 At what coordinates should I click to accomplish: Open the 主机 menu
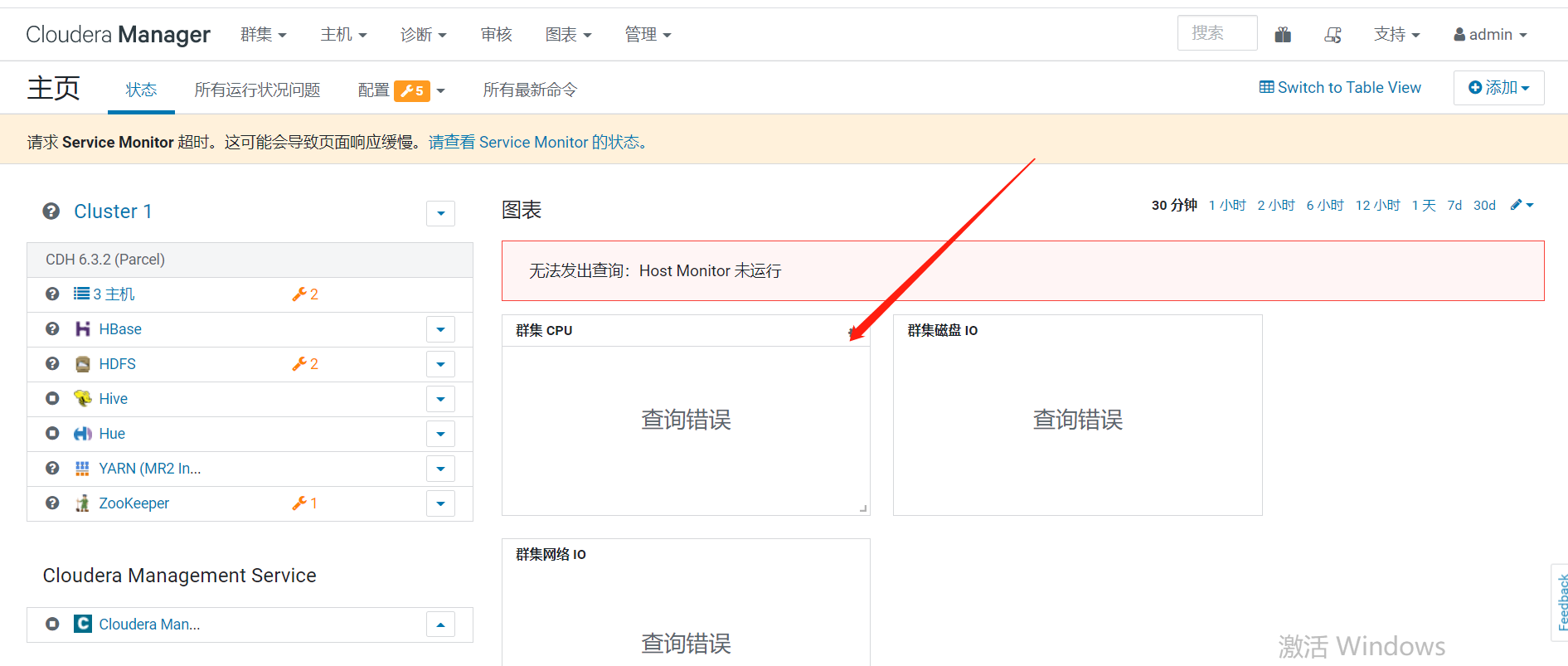(x=344, y=35)
